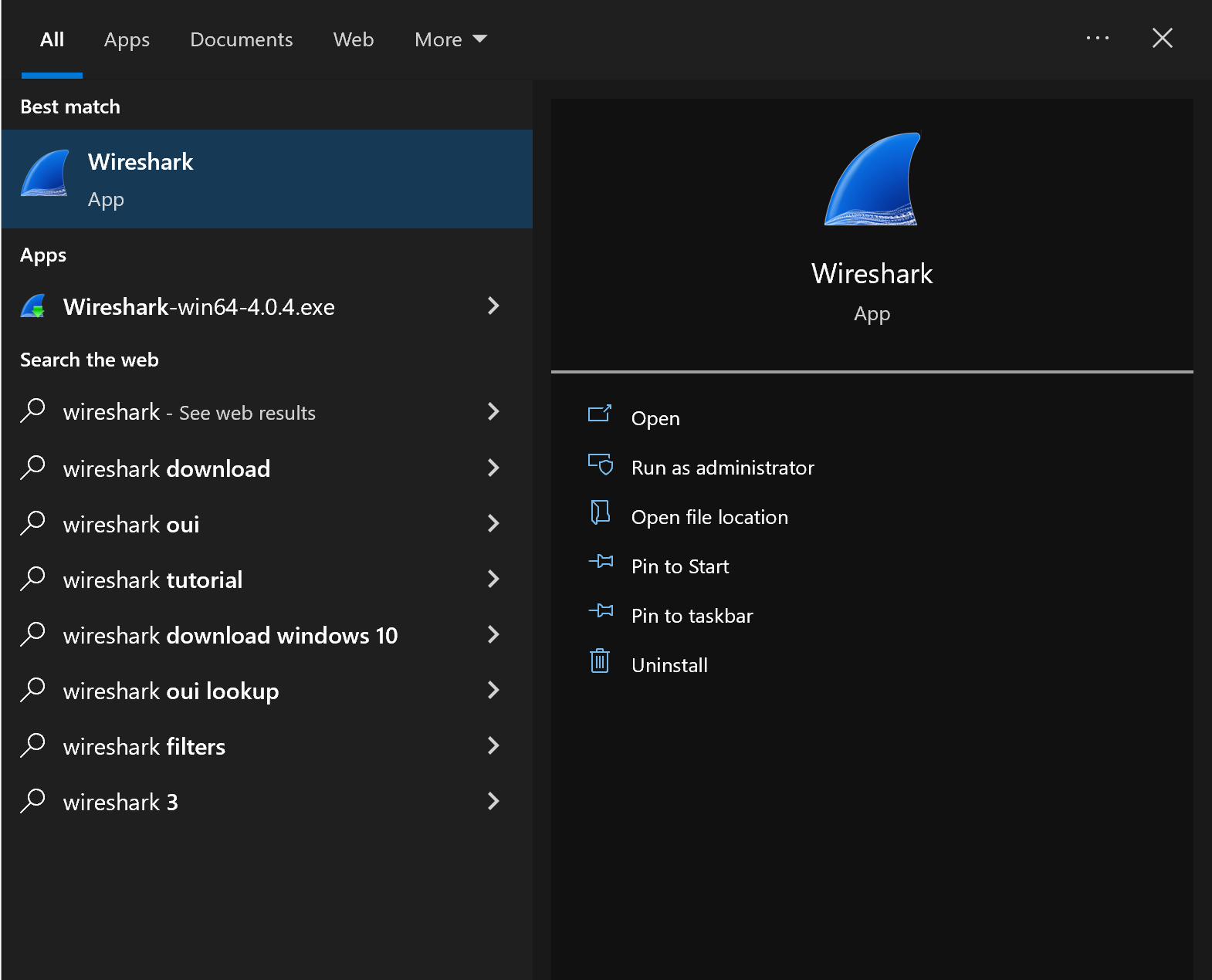Click search icon beside 'wireshark filters'
This screenshot has height=980, width=1212.
point(33,745)
